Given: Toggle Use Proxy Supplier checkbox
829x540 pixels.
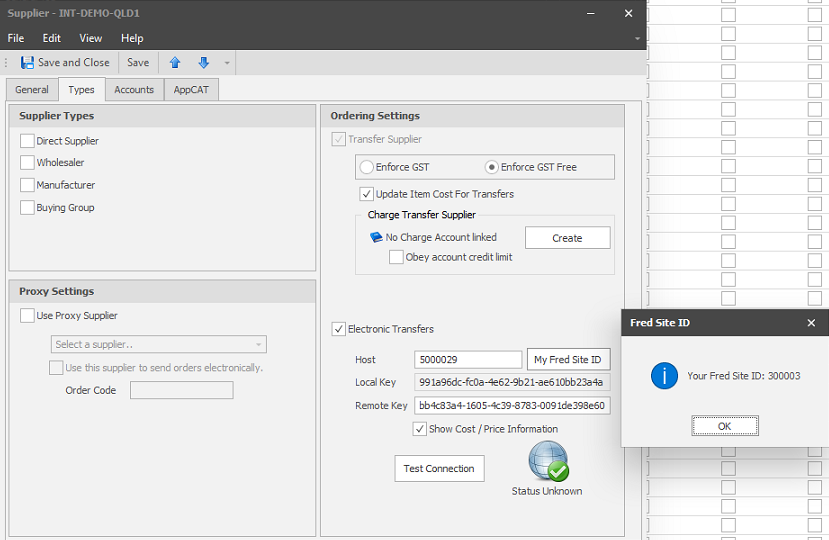Looking at the screenshot, I should pyautogui.click(x=28, y=316).
